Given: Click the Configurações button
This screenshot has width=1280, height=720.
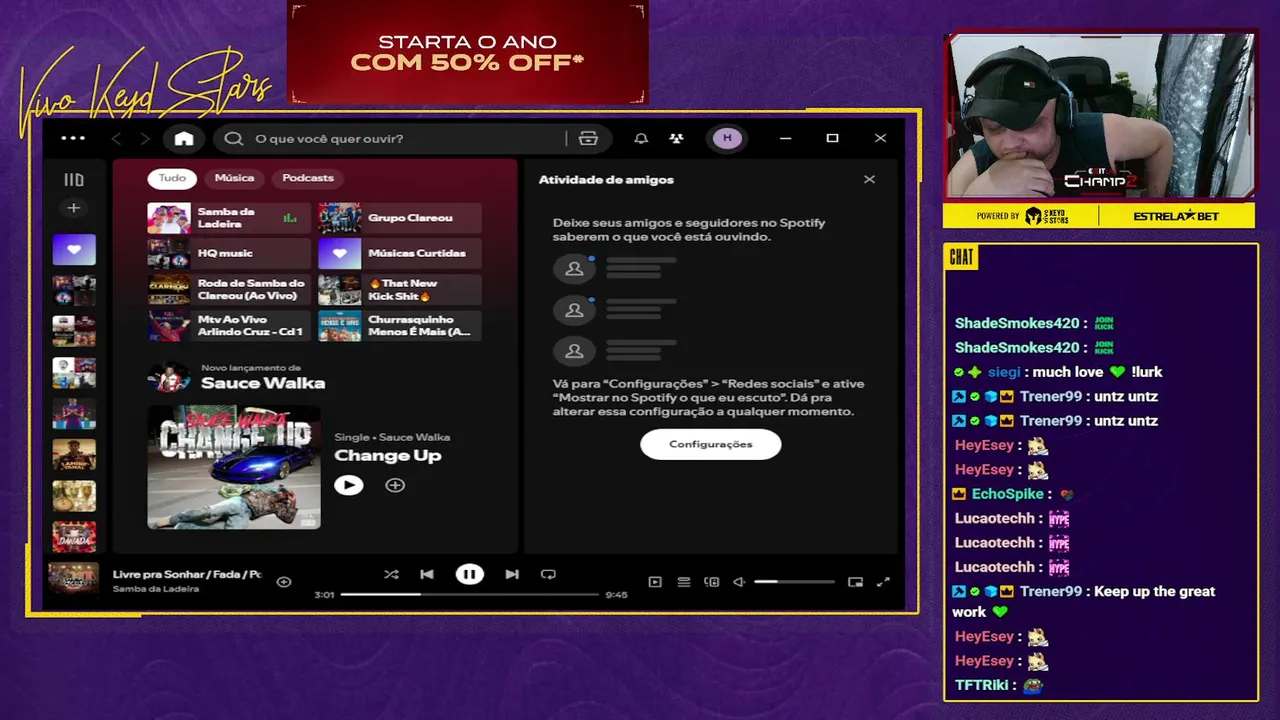Looking at the screenshot, I should (710, 444).
